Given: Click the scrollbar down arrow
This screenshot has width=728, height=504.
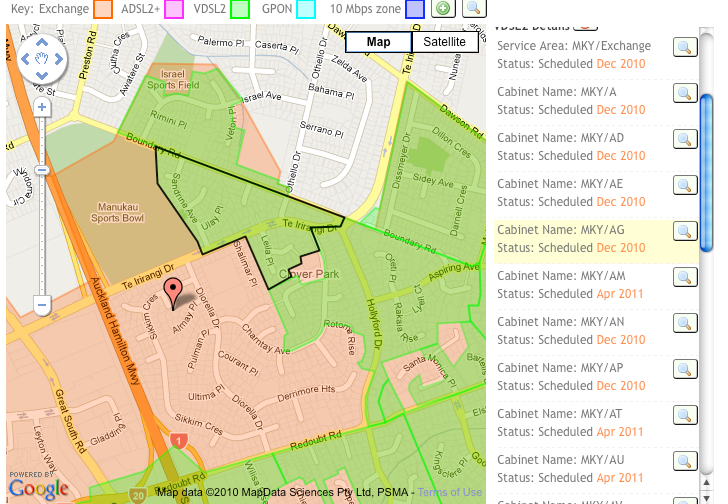Looking at the screenshot, I should coord(706,498).
